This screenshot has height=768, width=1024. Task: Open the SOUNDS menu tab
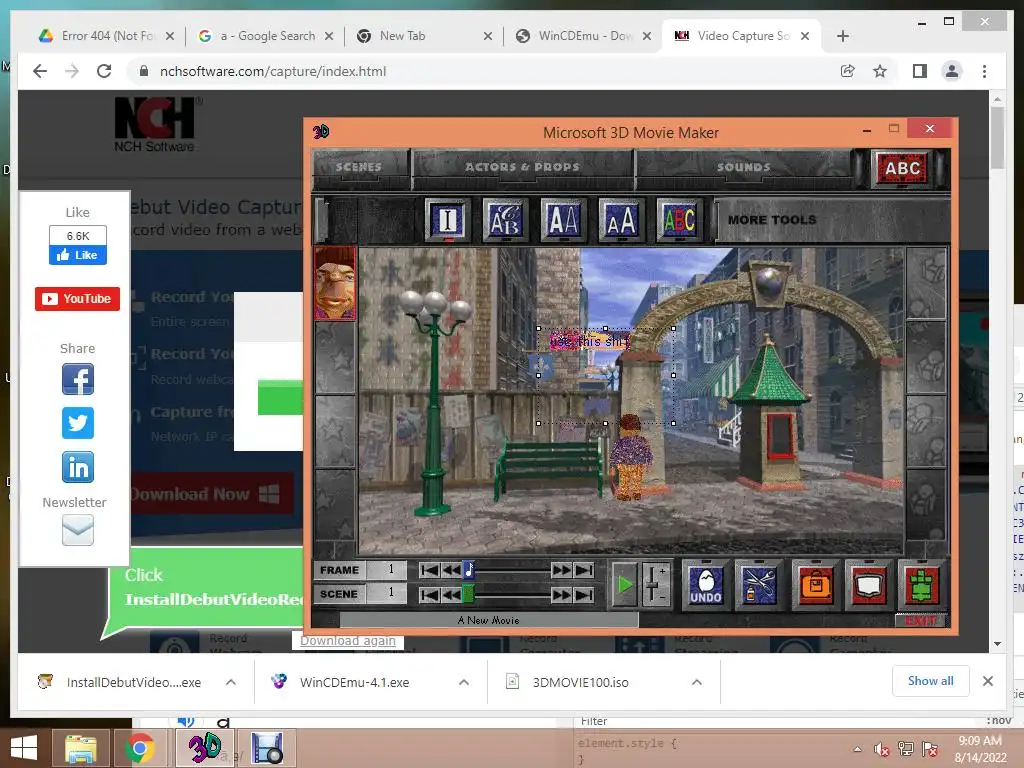point(743,167)
